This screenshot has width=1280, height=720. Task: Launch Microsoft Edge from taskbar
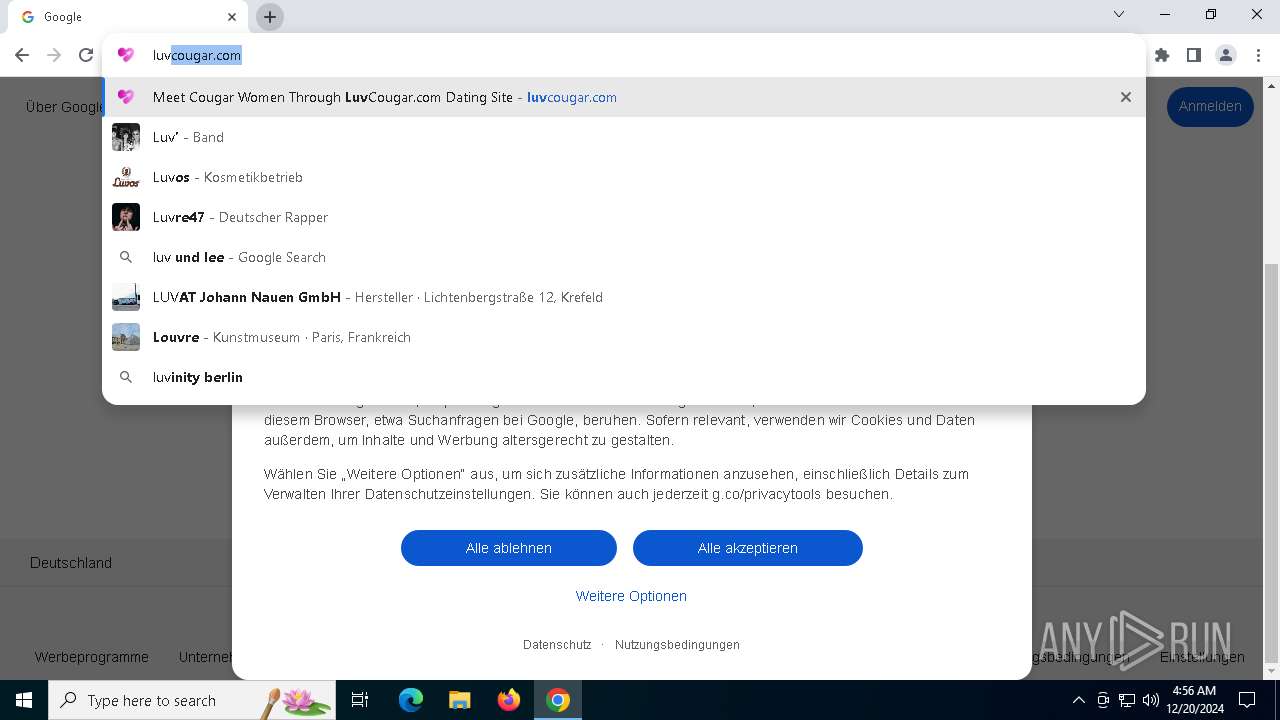tap(411, 700)
